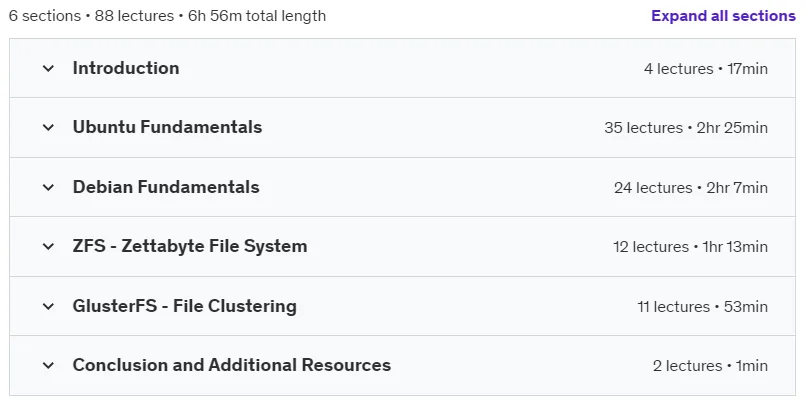
Task: Click the 24 lectures • 2hr 7min label
Action: [x=691, y=188]
